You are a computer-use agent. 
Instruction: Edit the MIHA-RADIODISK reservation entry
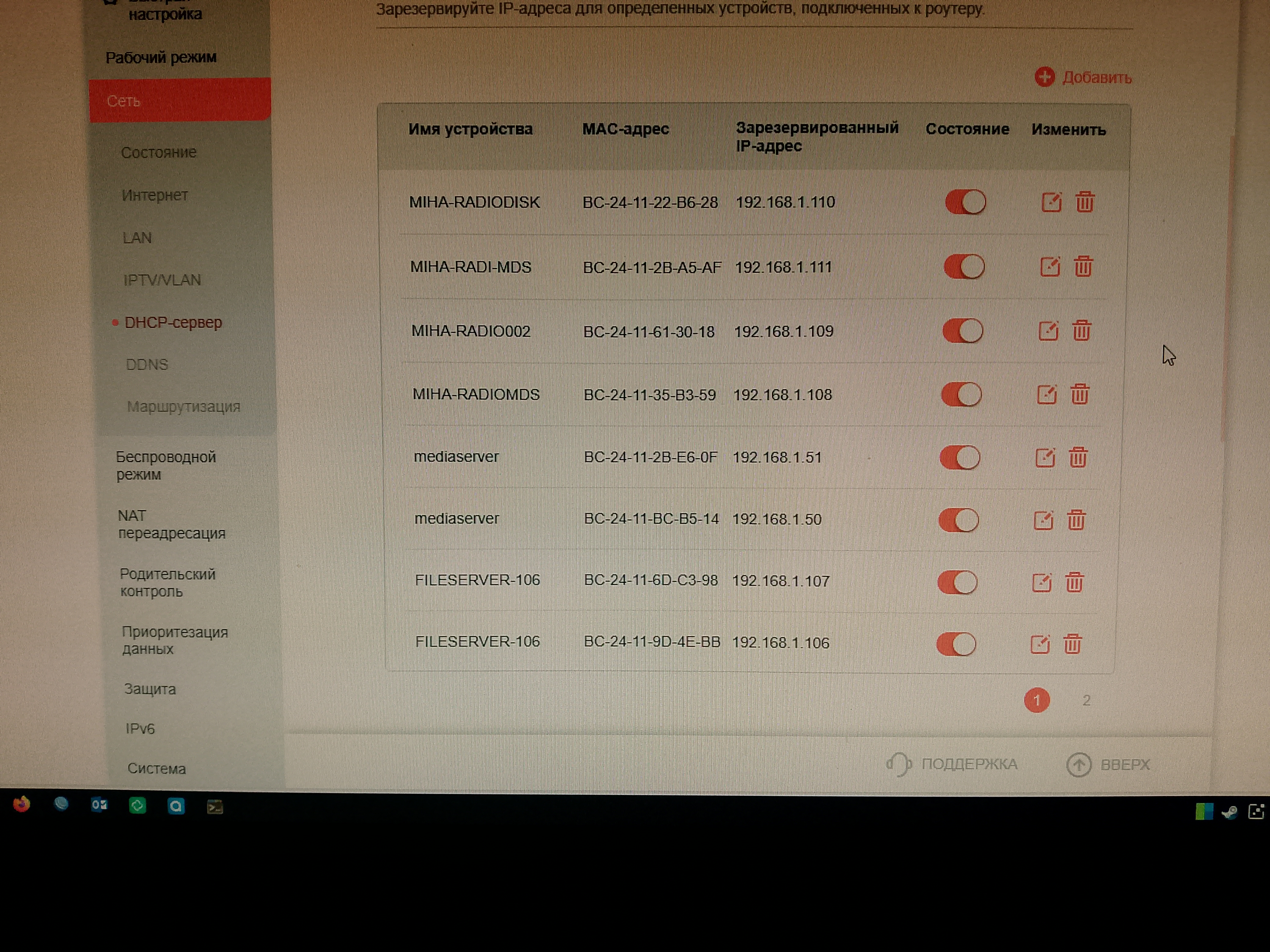tap(1051, 203)
